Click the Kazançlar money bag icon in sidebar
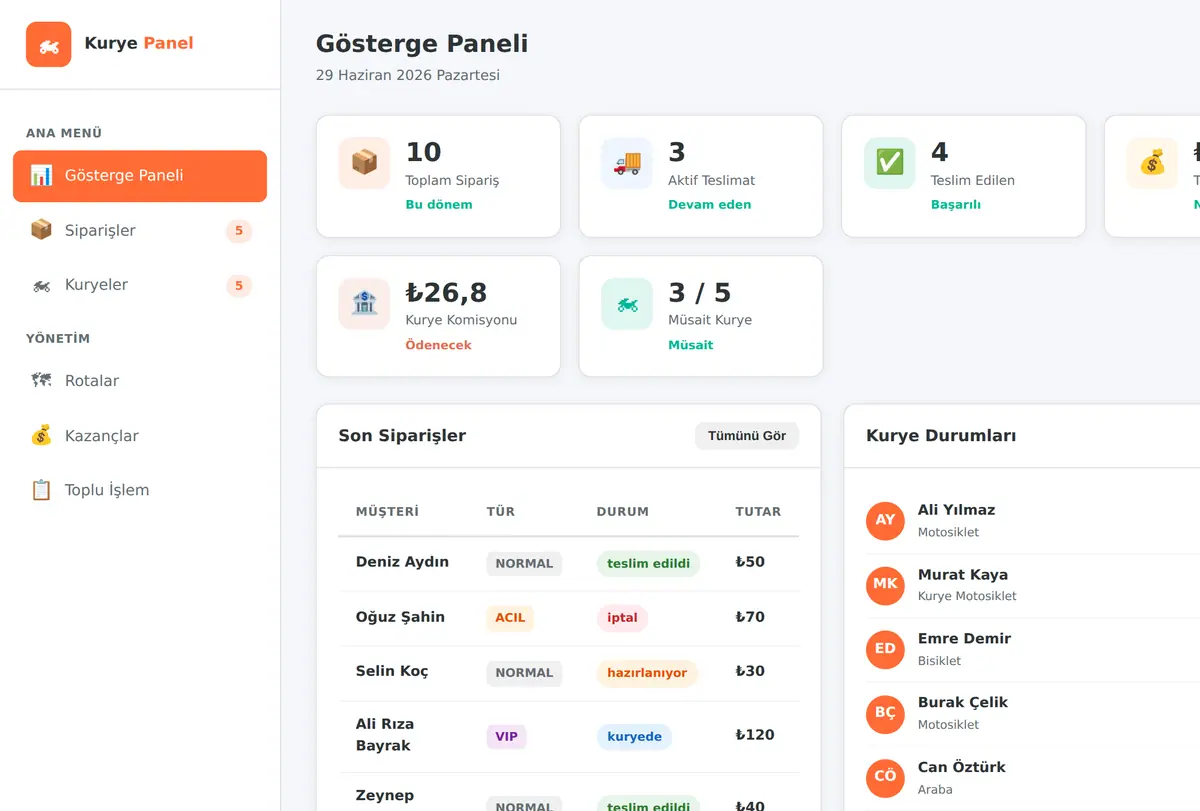Screen dimensions: 1200x811 (x=41, y=436)
